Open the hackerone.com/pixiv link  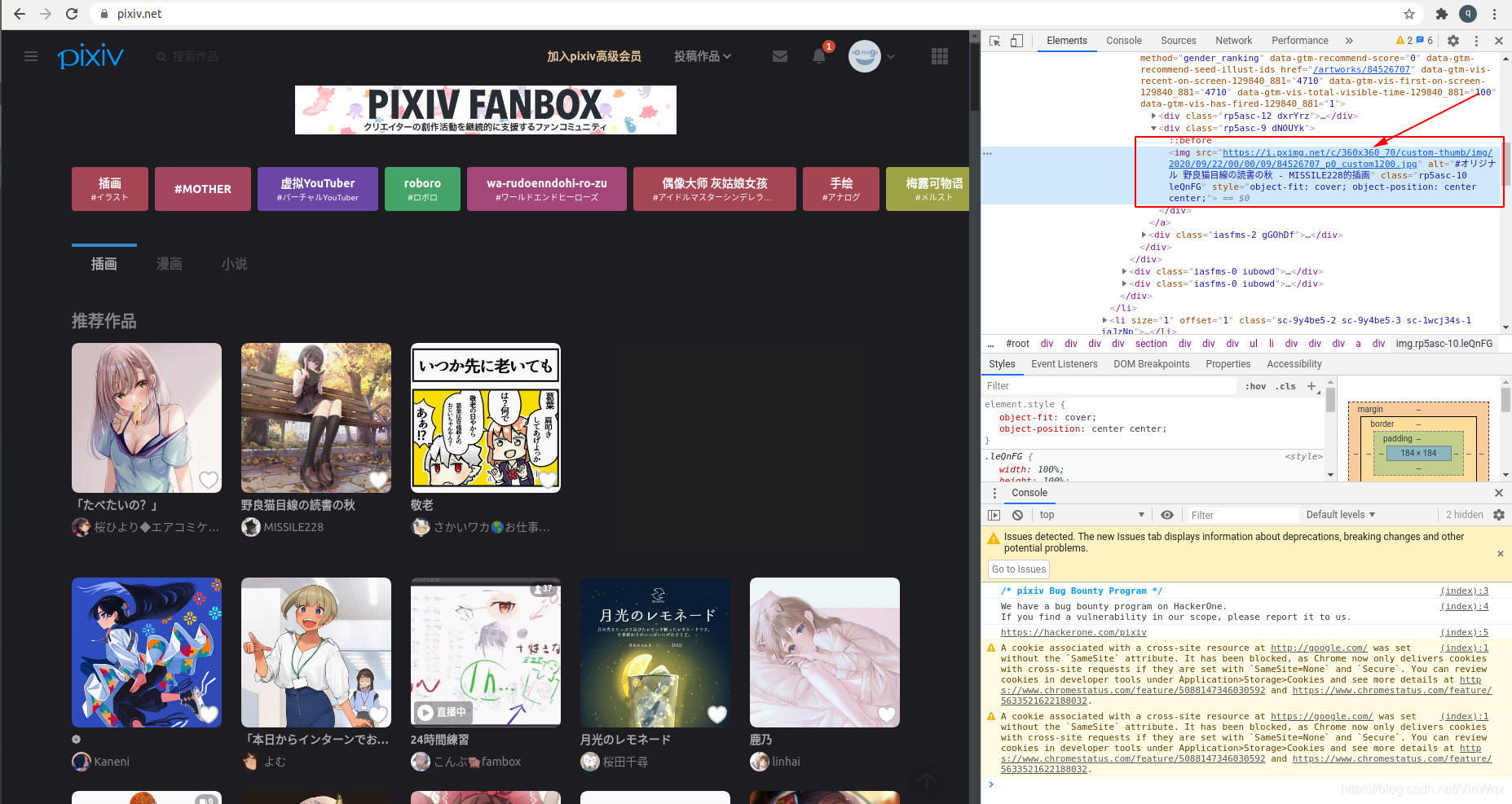[1073, 633]
